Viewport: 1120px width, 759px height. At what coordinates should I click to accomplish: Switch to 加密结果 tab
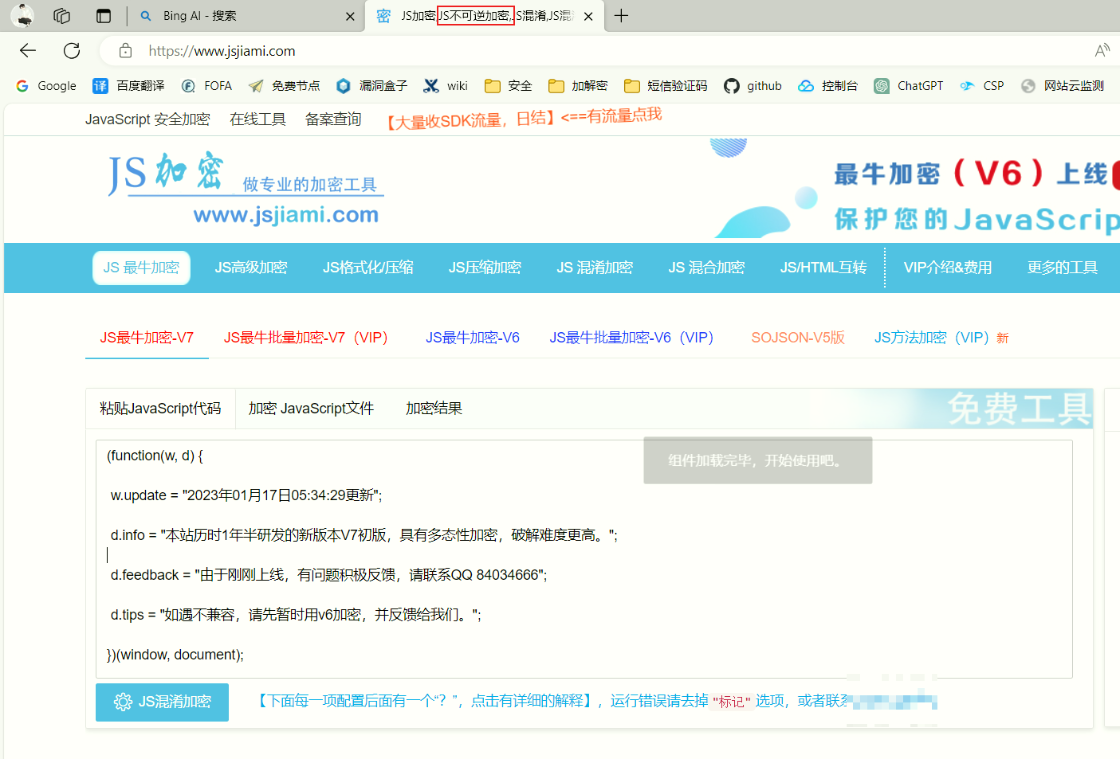(434, 408)
